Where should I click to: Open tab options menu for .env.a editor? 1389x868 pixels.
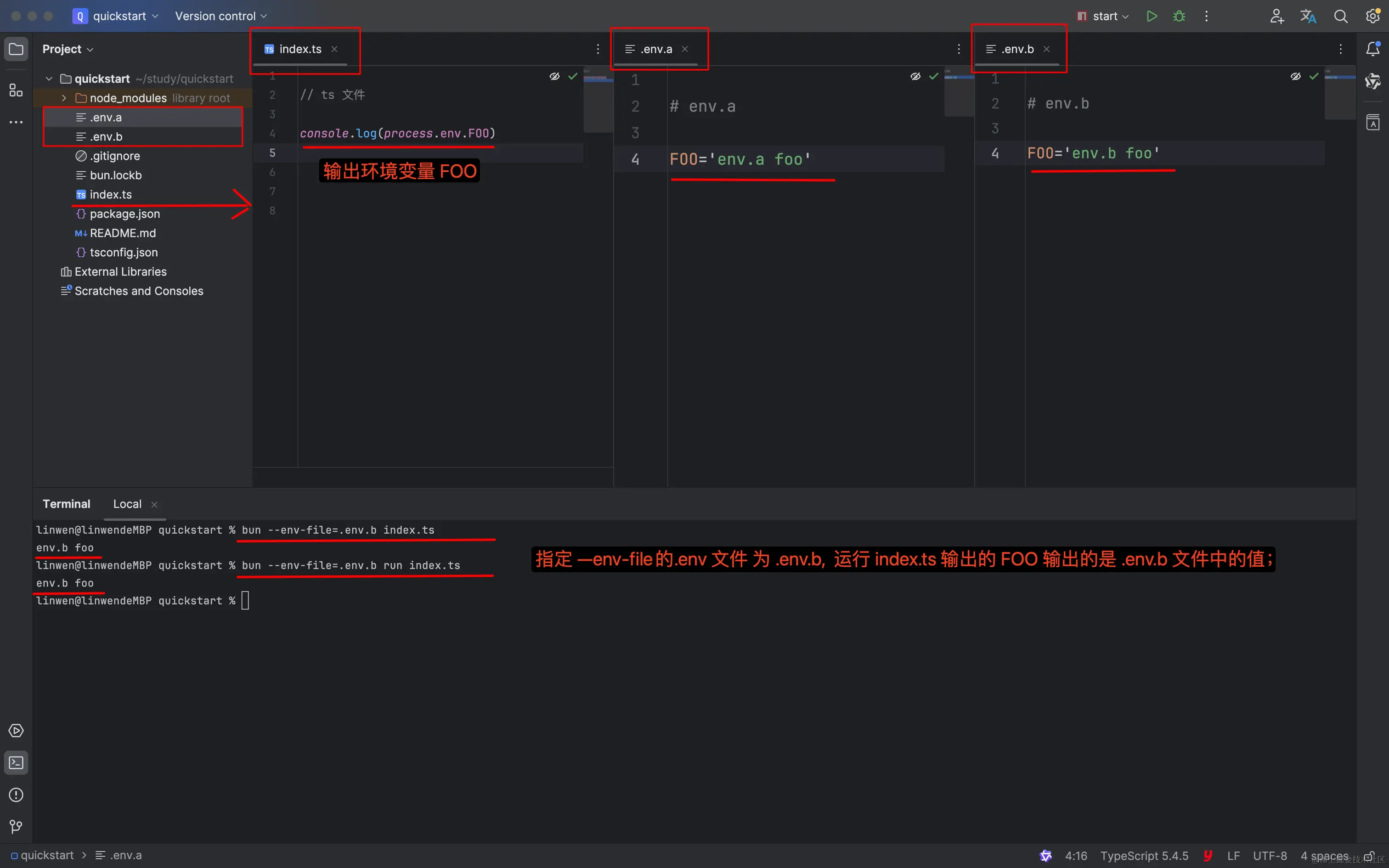(959, 50)
